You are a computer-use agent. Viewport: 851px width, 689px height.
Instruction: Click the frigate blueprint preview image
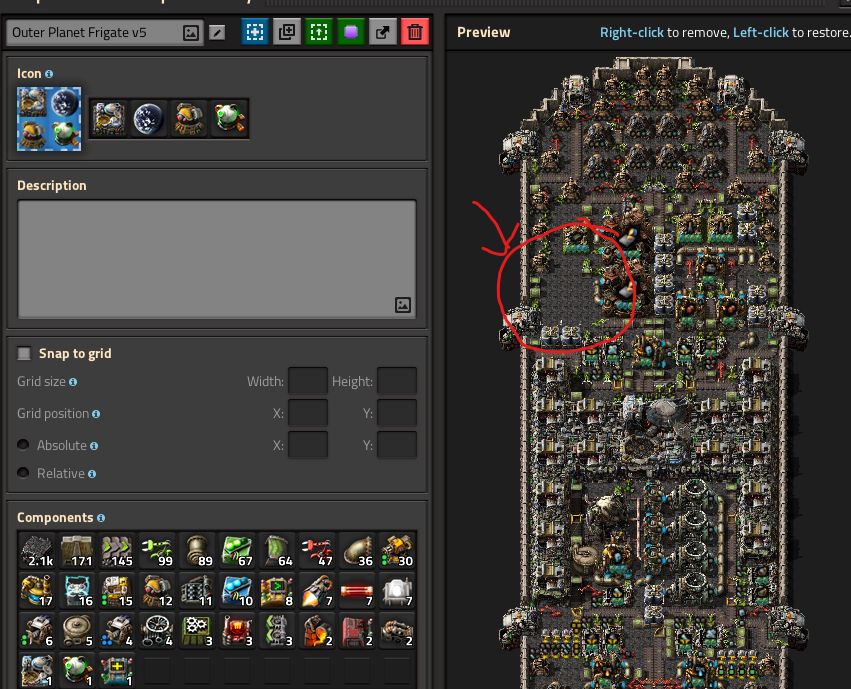point(654,373)
